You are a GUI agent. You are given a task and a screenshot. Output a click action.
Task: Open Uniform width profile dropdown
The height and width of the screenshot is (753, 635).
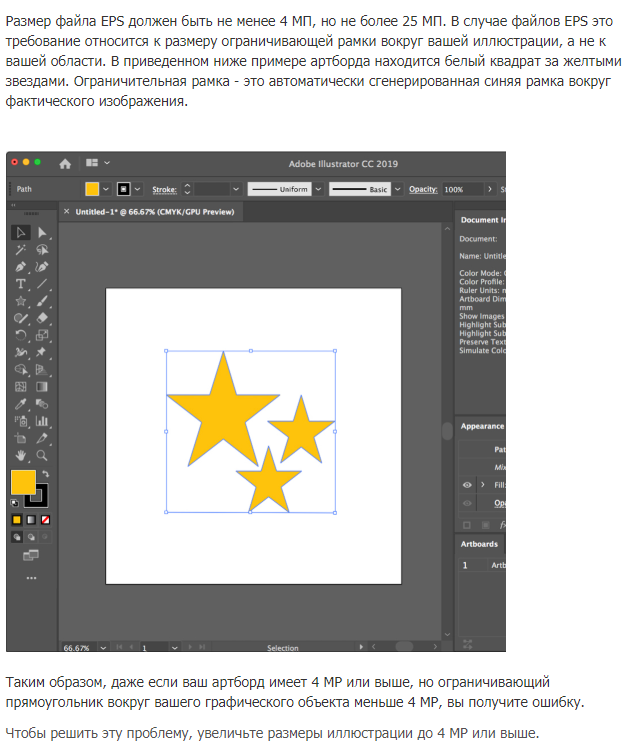click(318, 189)
